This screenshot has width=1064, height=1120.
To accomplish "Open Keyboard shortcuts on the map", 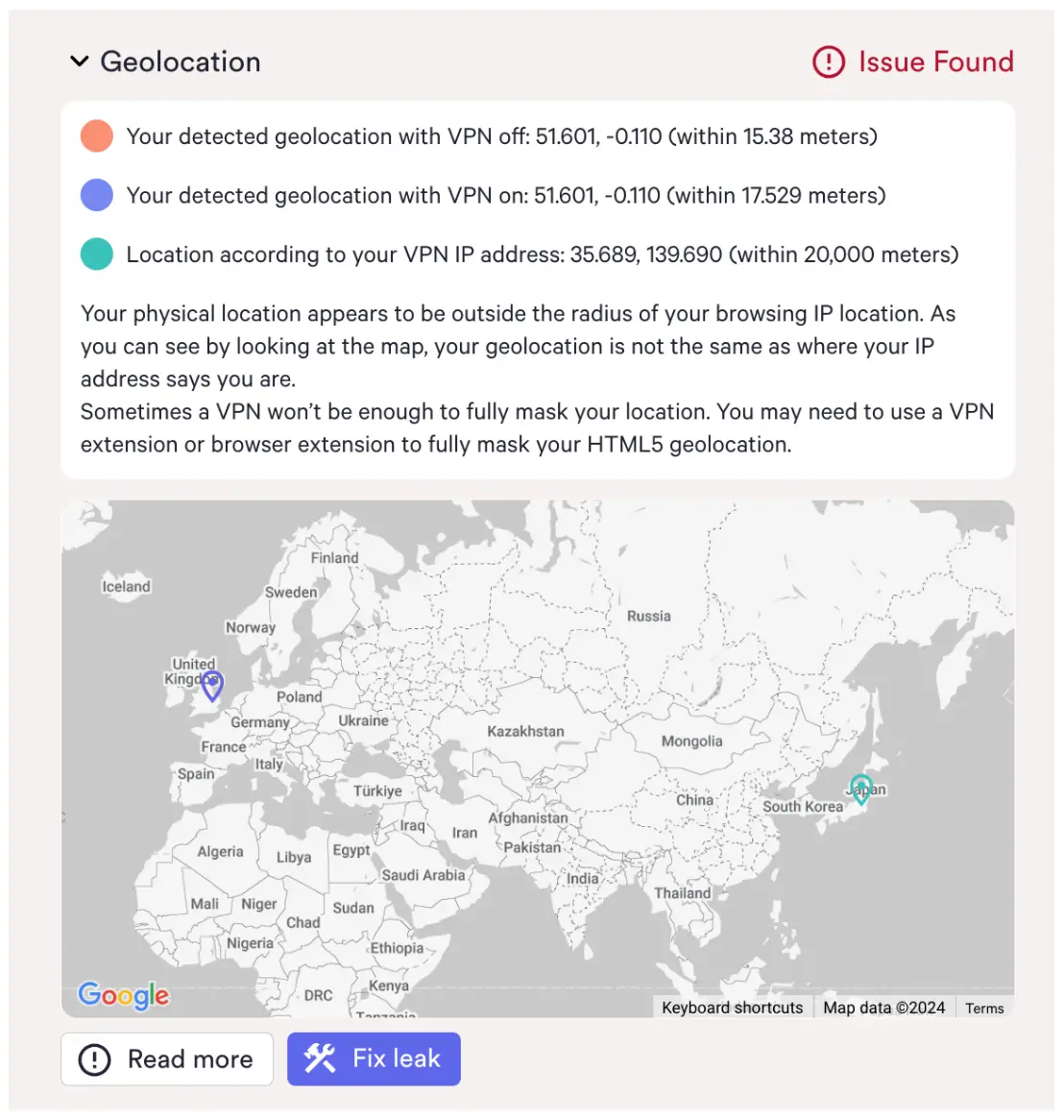I will 731,1008.
